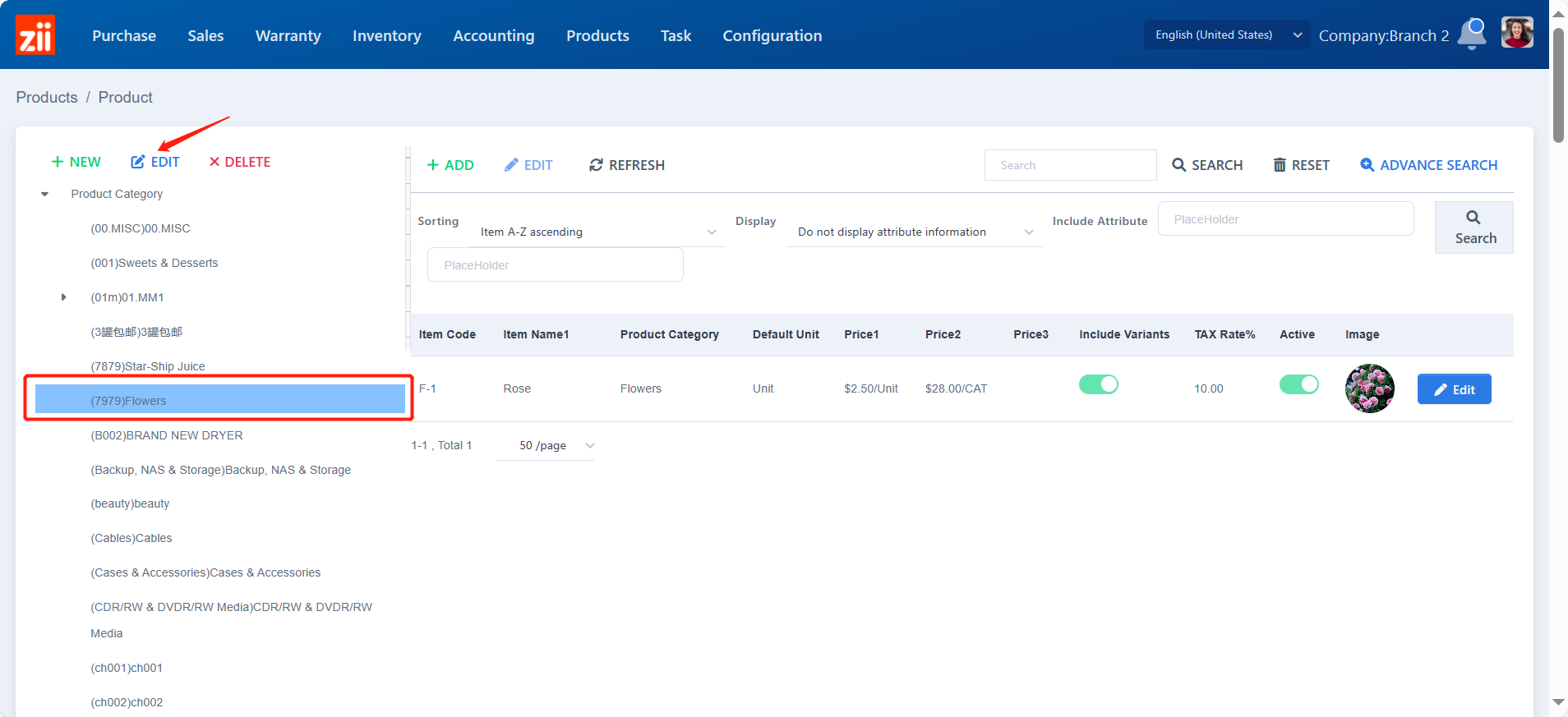Toggle the Active switch for Rose

(x=1298, y=384)
